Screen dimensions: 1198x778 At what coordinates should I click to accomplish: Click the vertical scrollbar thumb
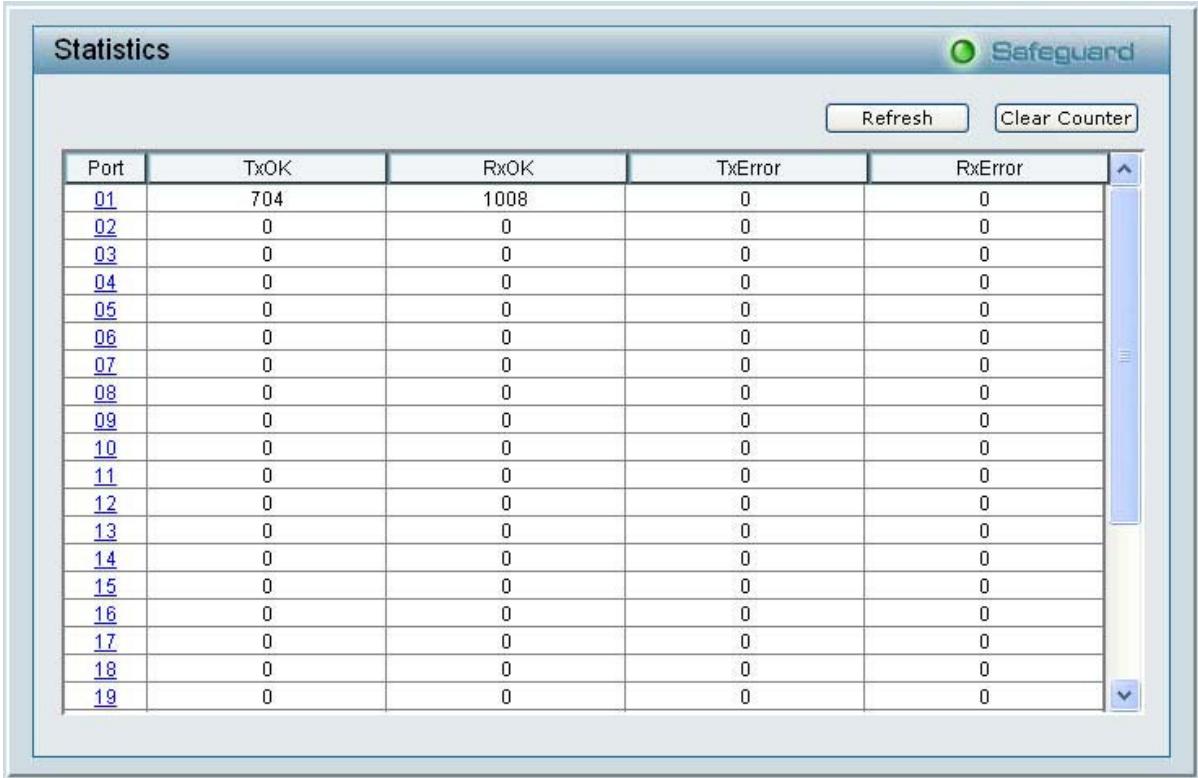tap(1124, 356)
